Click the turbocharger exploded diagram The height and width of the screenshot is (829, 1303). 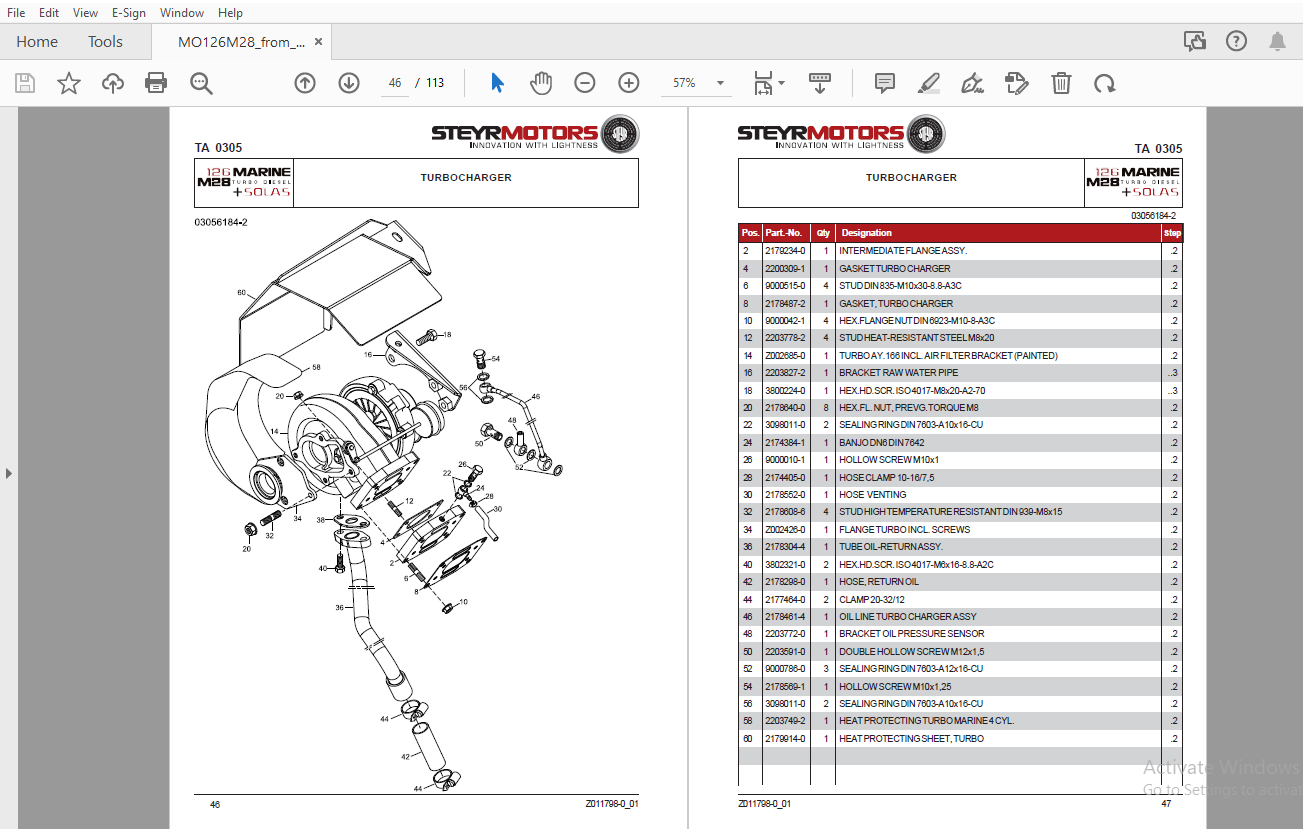point(385,505)
